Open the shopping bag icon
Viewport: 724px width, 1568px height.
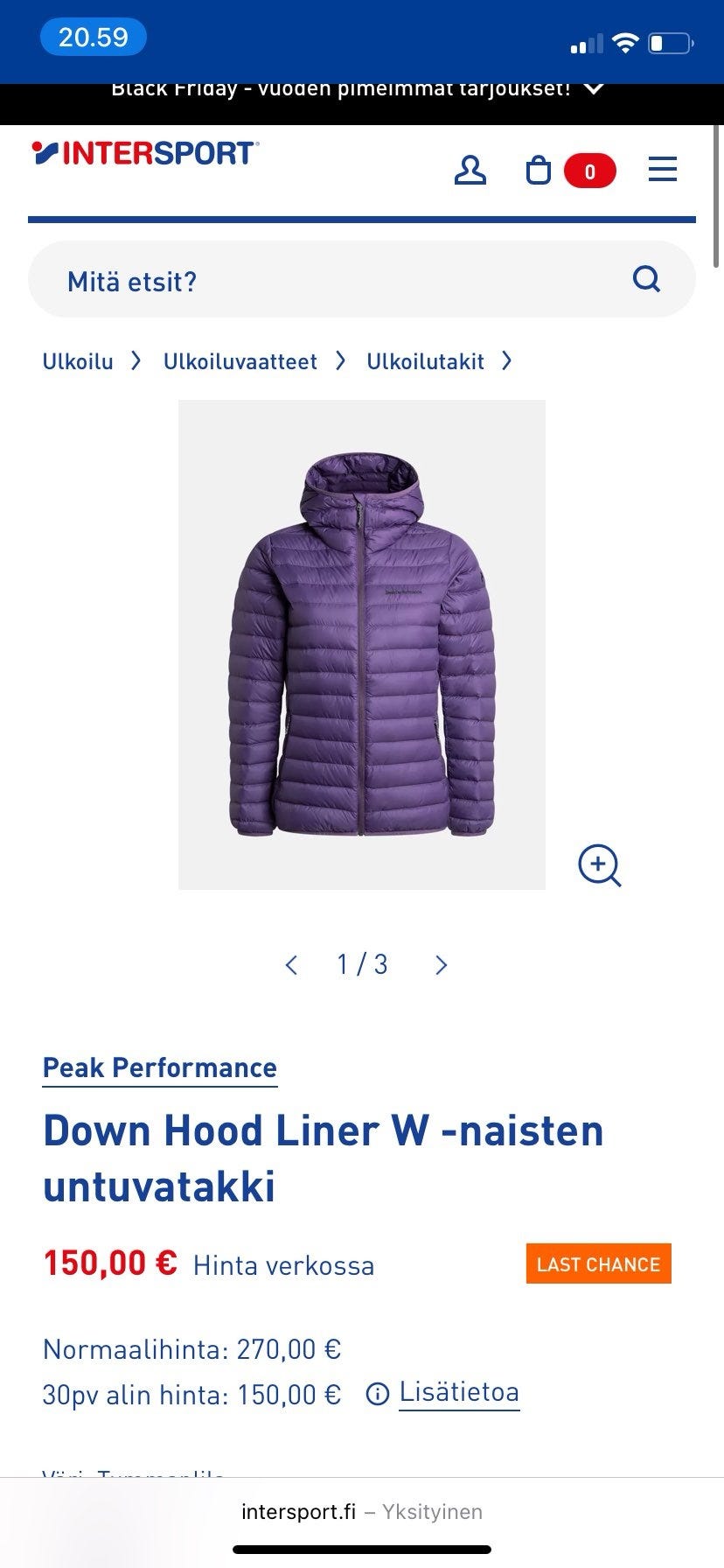[x=539, y=170]
